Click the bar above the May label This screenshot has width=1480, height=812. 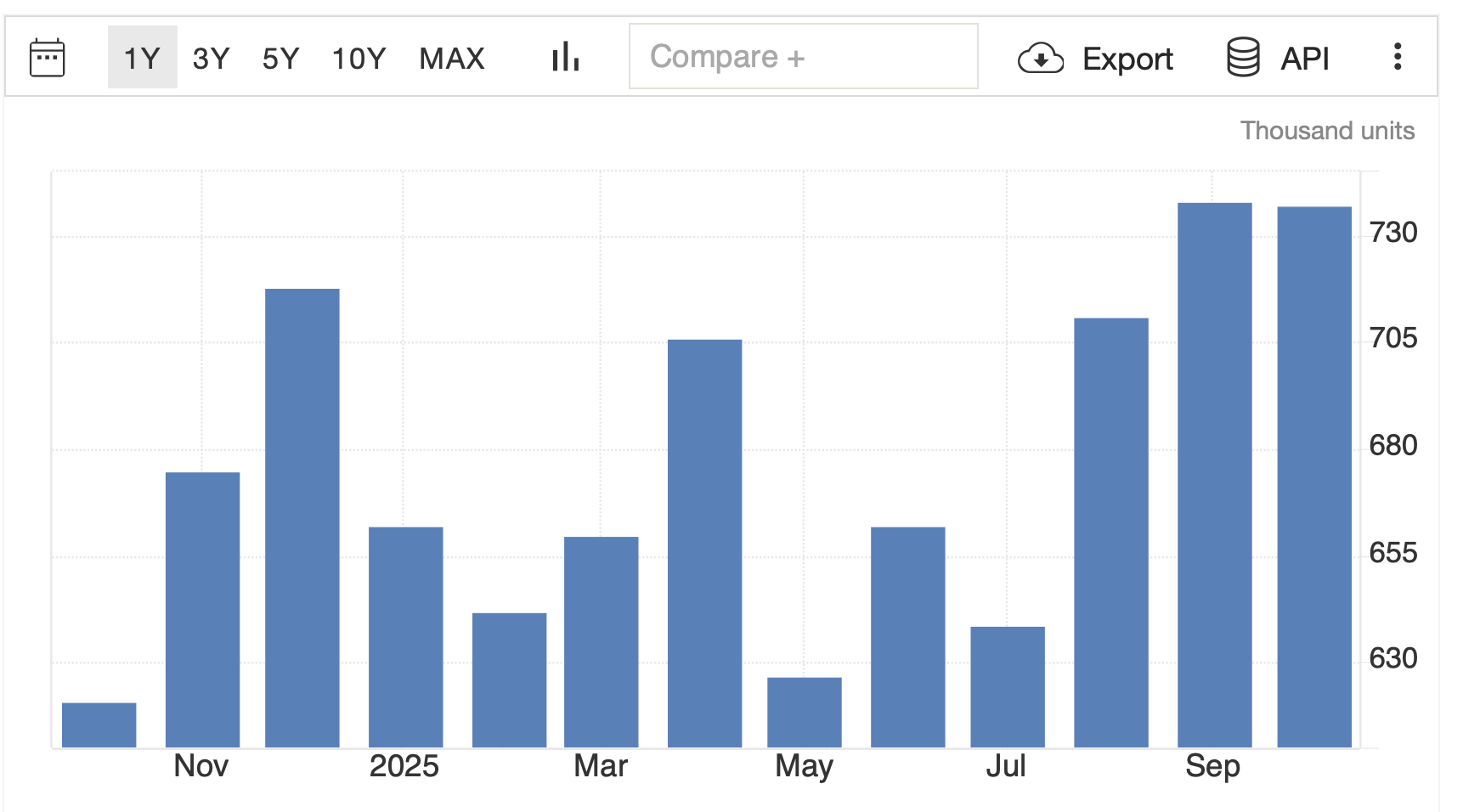[805, 713]
